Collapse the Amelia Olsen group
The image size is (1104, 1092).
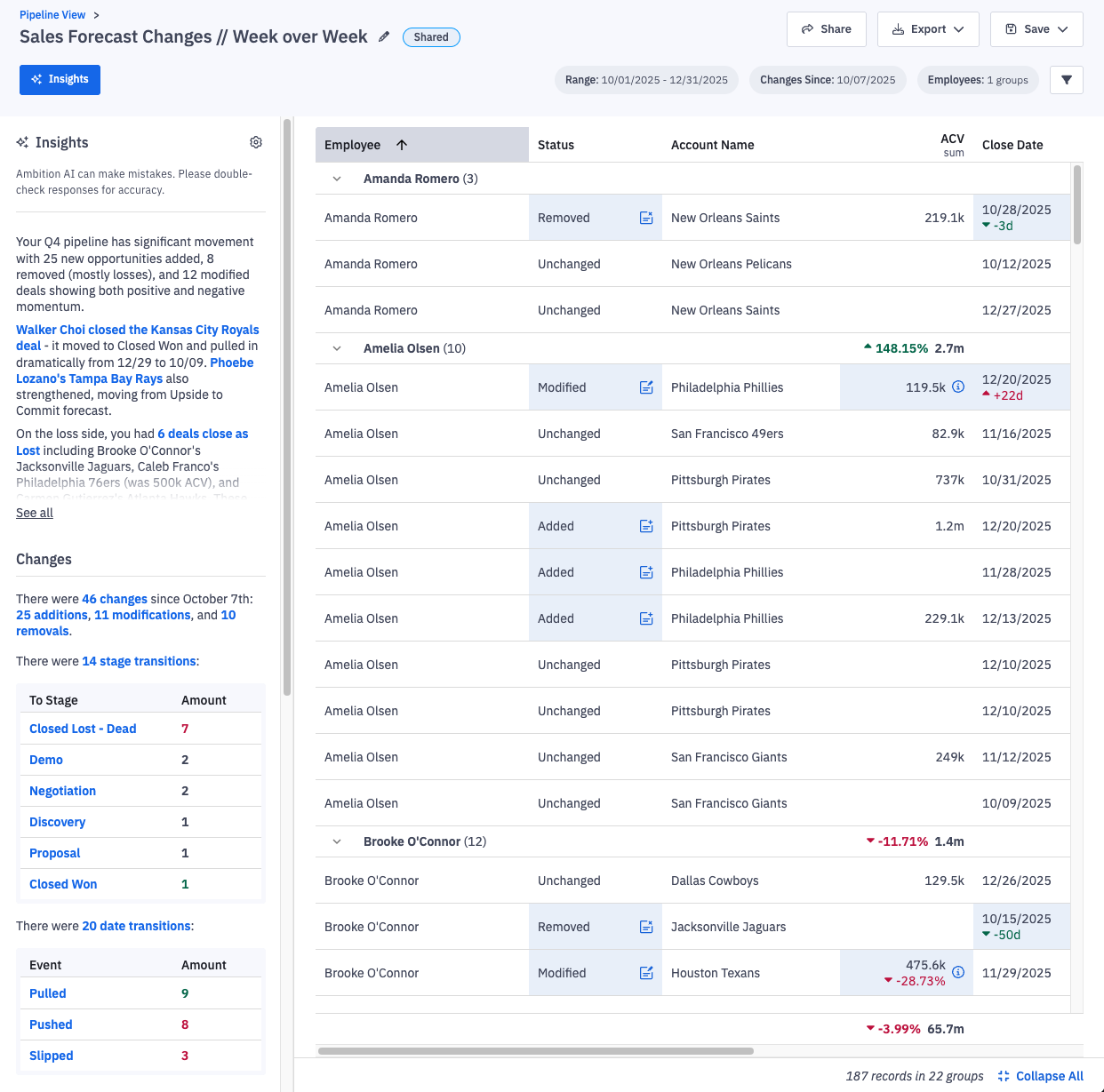point(337,348)
